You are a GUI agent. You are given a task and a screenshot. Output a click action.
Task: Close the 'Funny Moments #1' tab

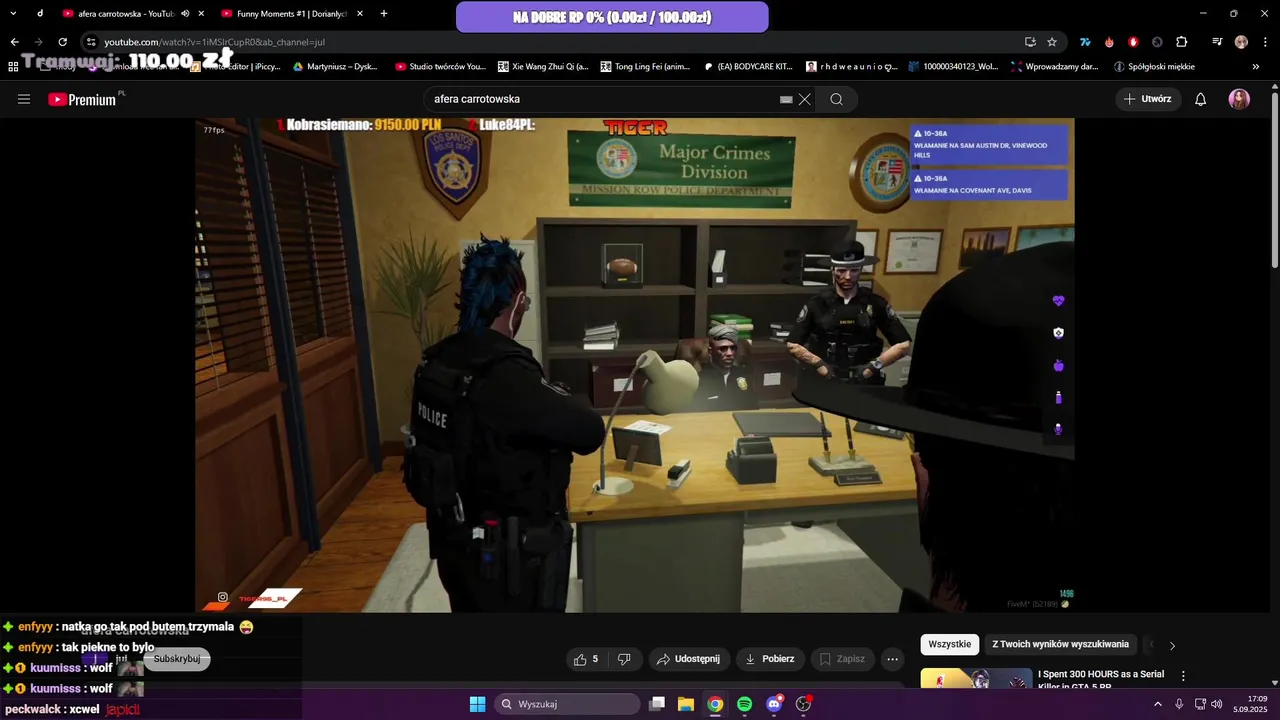point(360,13)
